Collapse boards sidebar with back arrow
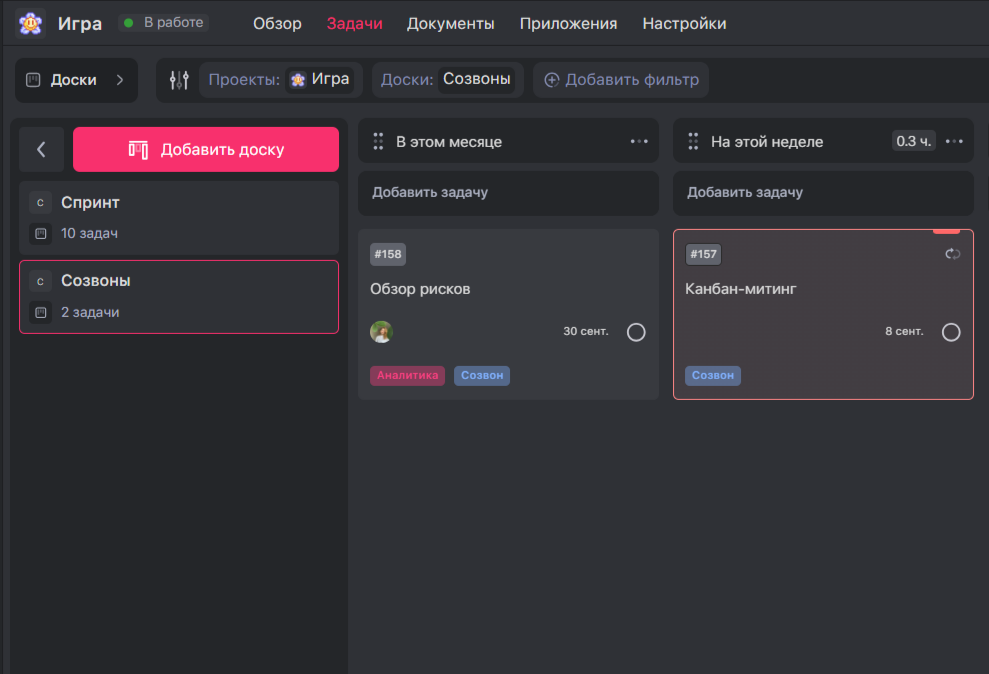Viewport: 989px width, 674px height. pos(41,150)
